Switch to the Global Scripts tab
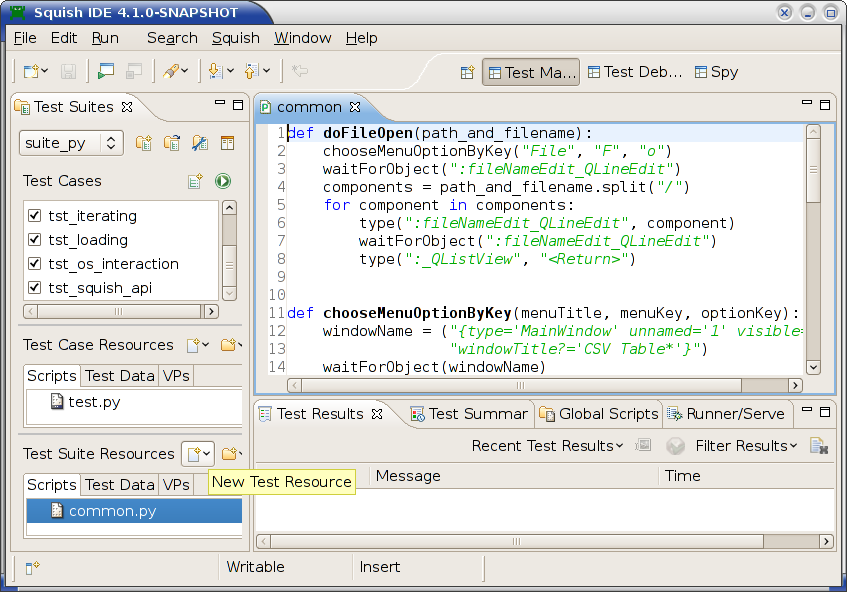847x592 pixels. pyautogui.click(x=598, y=413)
